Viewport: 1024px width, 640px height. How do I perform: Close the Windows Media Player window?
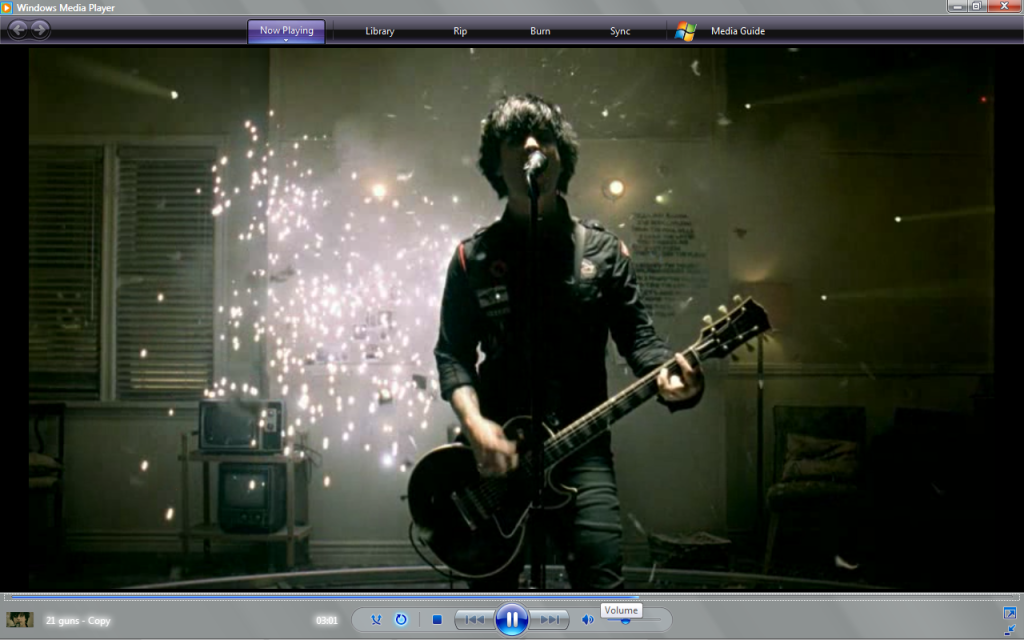click(1004, 7)
